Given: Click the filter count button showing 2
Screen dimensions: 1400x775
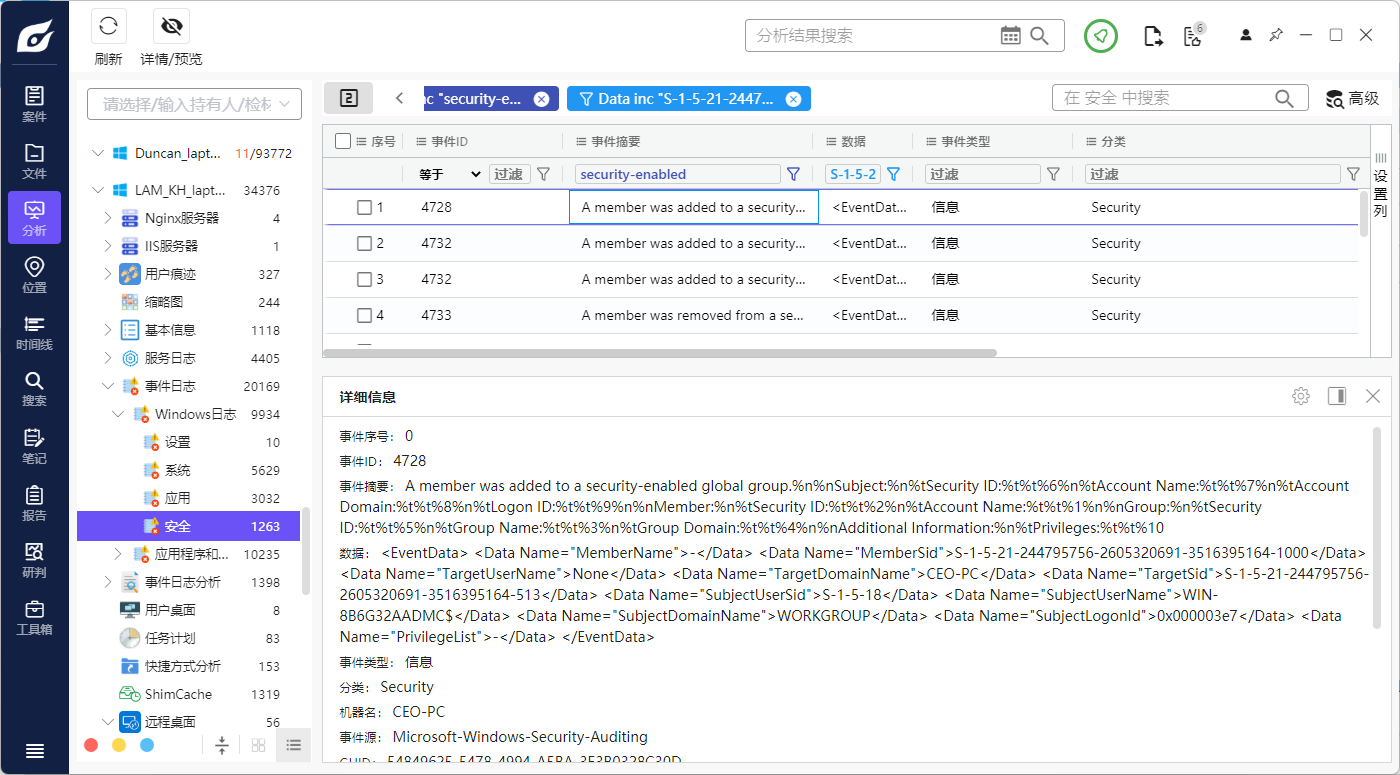Looking at the screenshot, I should (x=348, y=98).
